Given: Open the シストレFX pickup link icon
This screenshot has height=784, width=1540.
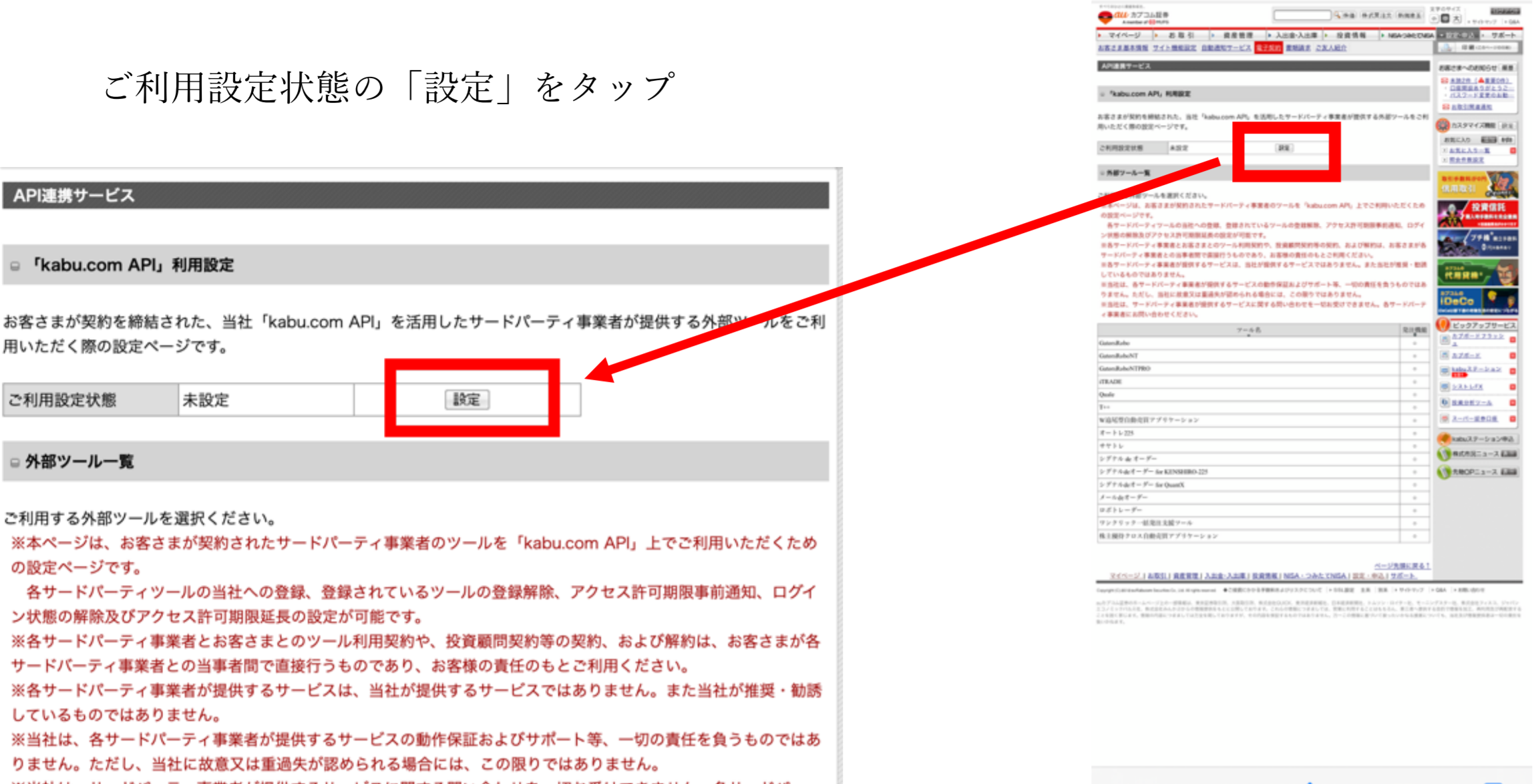Looking at the screenshot, I should [1445, 387].
